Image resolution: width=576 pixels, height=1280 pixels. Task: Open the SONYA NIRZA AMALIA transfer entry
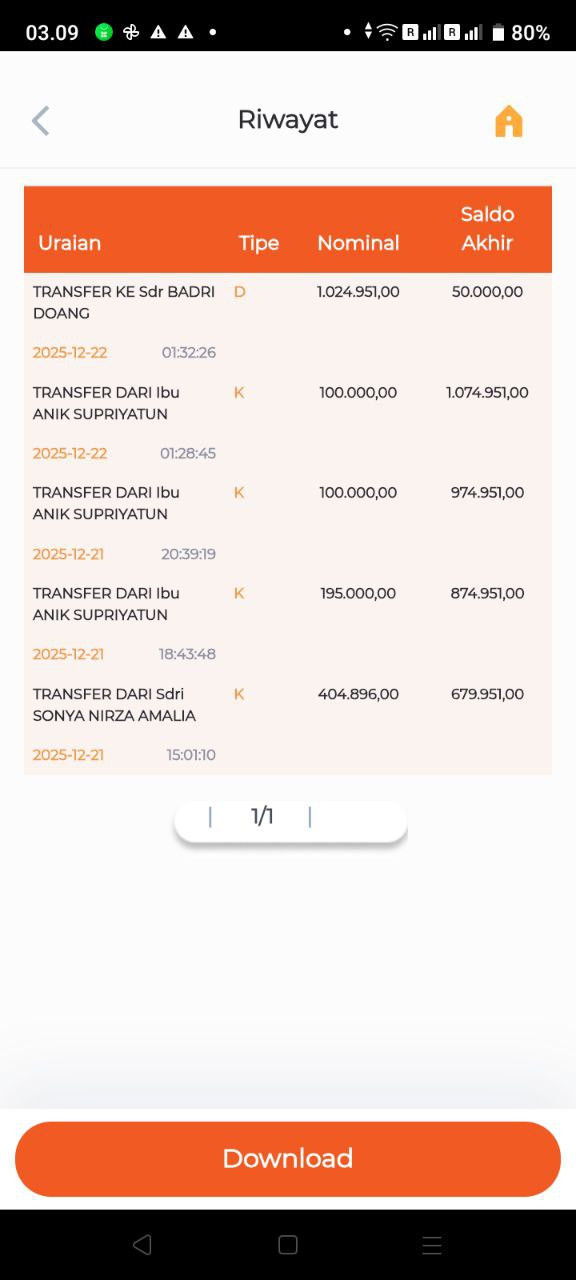288,724
